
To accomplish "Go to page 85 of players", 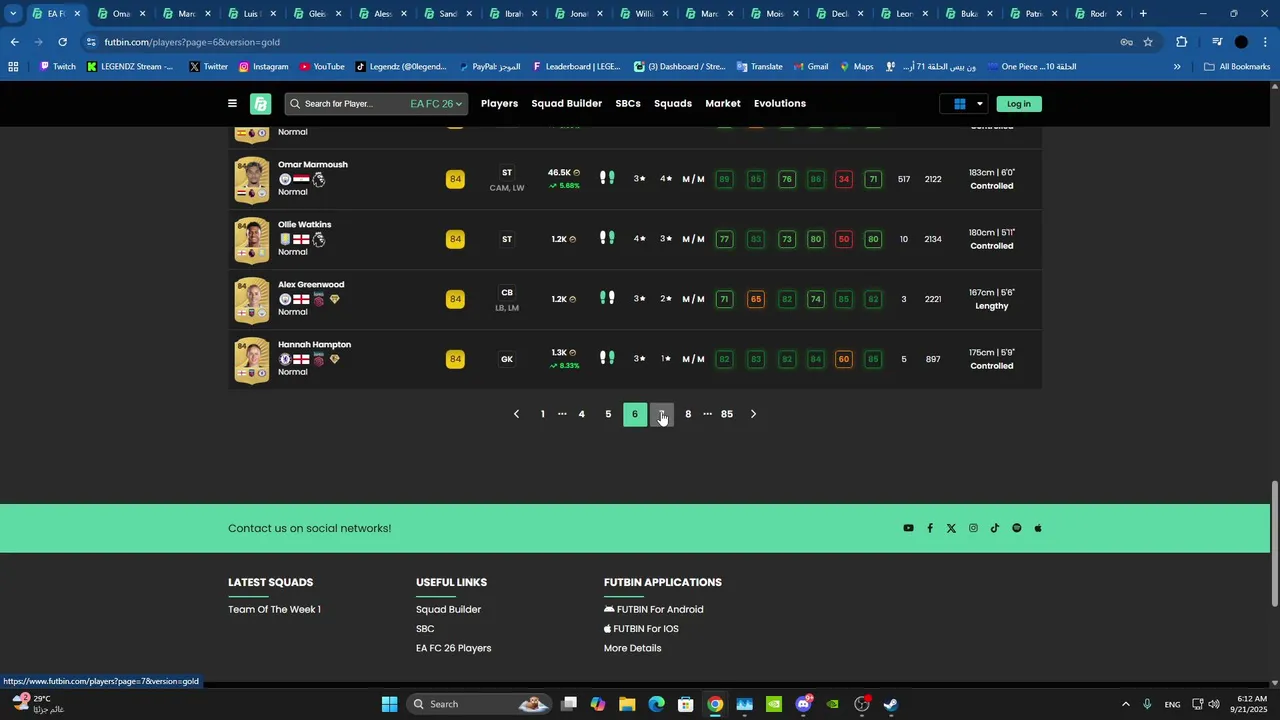I will [x=727, y=414].
